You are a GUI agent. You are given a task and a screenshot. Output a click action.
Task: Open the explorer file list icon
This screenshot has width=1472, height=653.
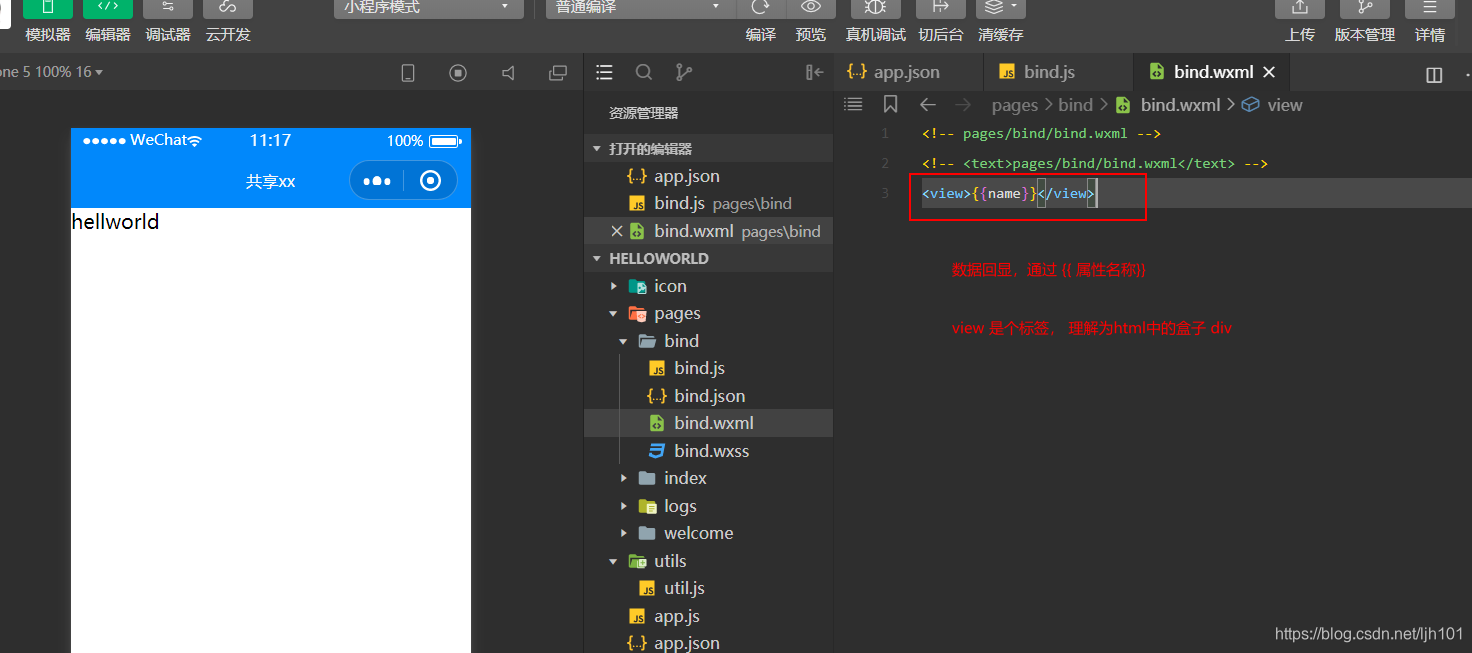coord(604,72)
